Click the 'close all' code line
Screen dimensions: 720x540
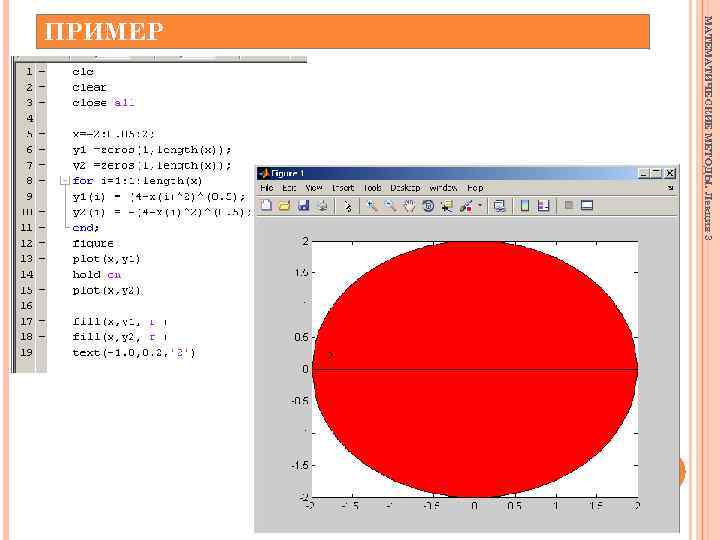pos(103,103)
